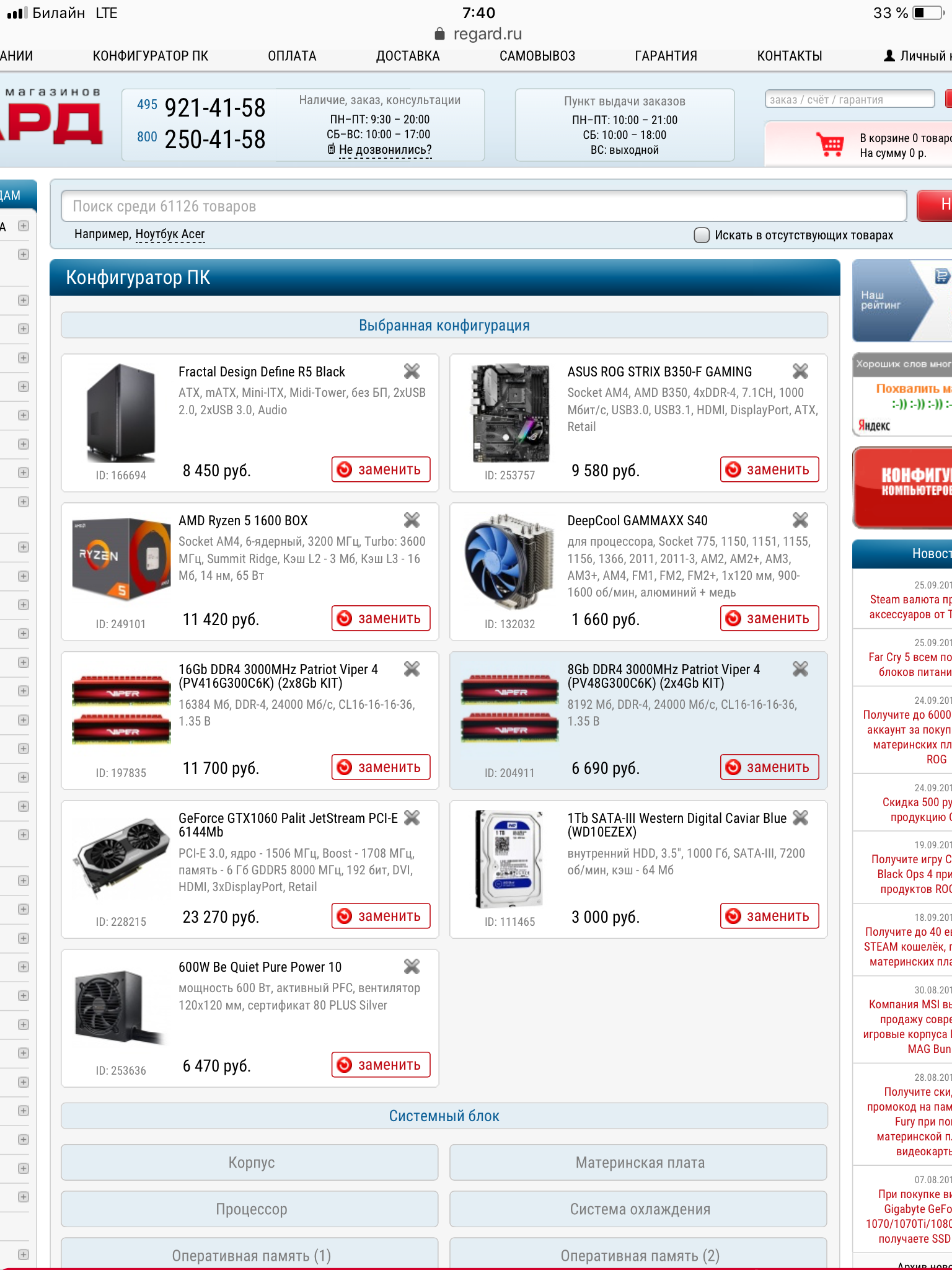Open the Доставка menu item
Screen dimensions: 952x1270
pyautogui.click(x=407, y=56)
